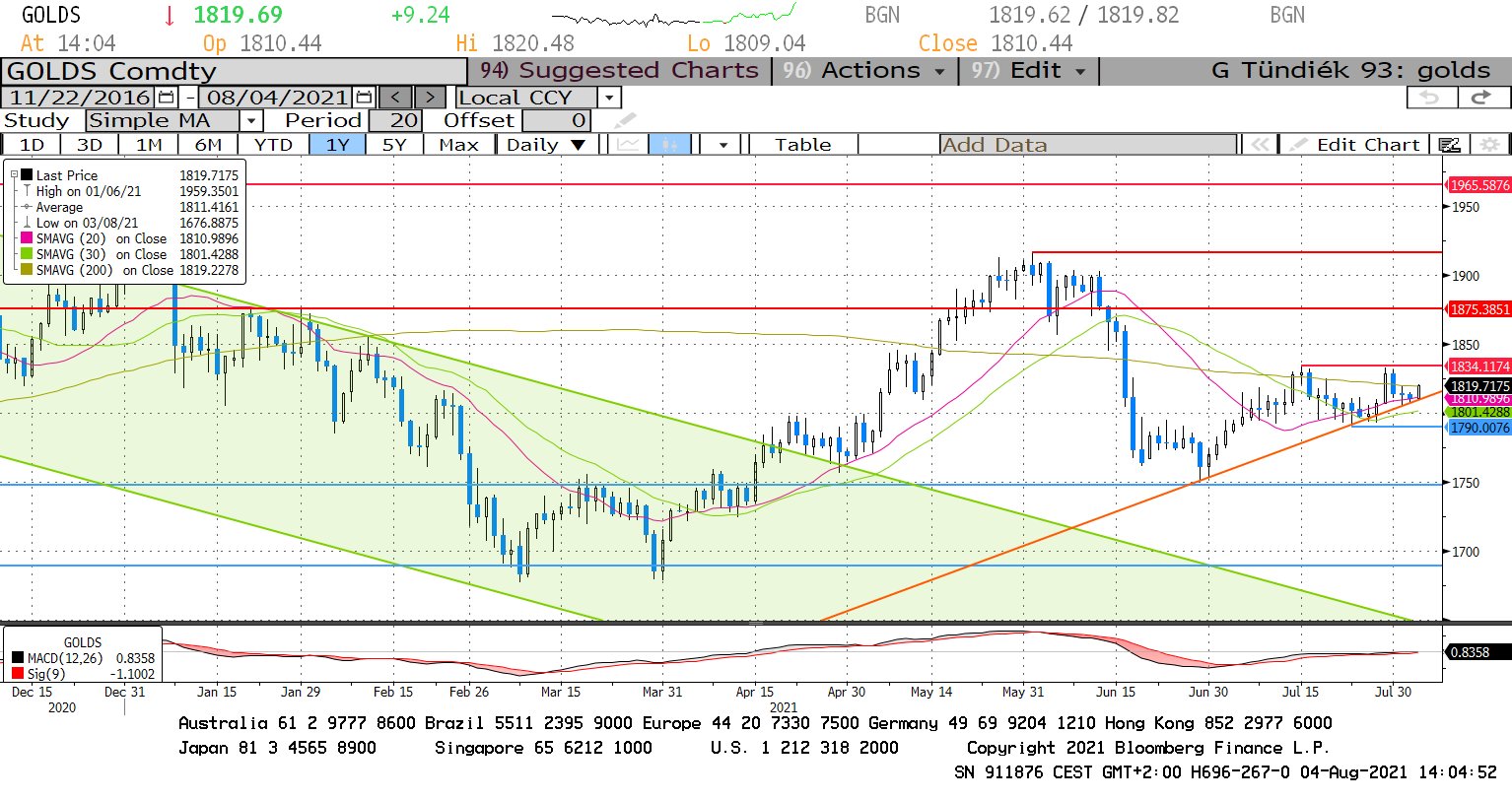Click the 1790.0076 blue price label
The image size is (1512, 801).
click(x=1478, y=428)
